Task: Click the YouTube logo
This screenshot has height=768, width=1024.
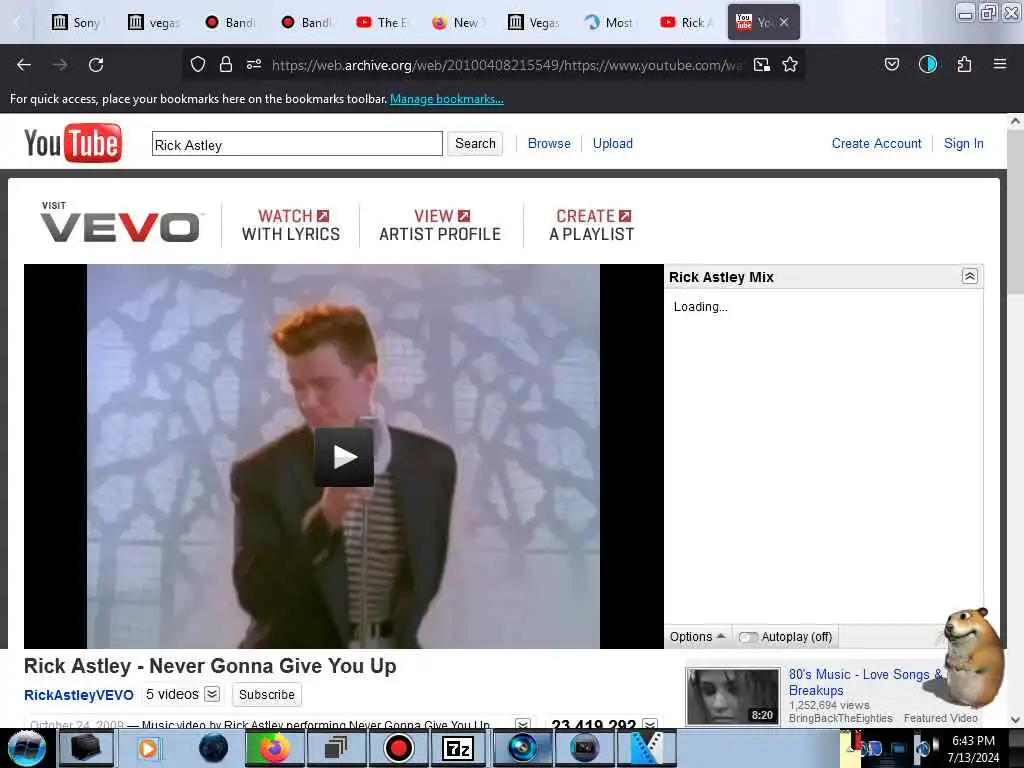Action: point(72,143)
